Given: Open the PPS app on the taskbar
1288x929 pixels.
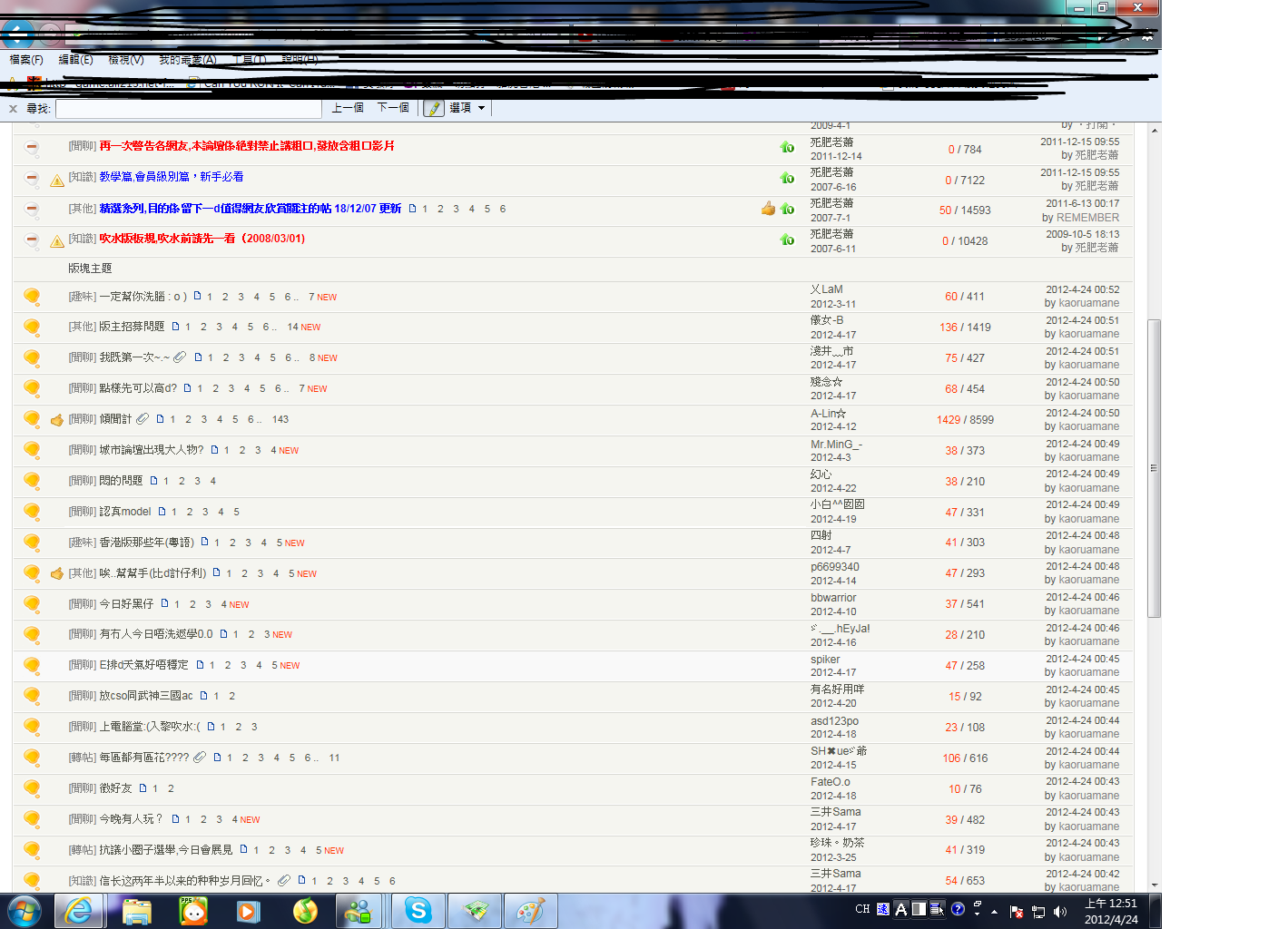Looking at the screenshot, I should 193,910.
